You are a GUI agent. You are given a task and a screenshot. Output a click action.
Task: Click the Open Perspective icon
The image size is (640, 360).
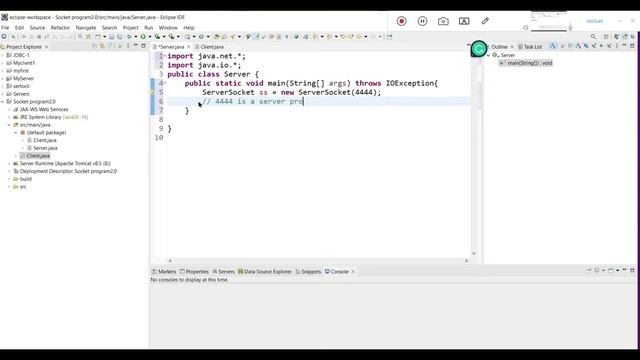coord(606,37)
